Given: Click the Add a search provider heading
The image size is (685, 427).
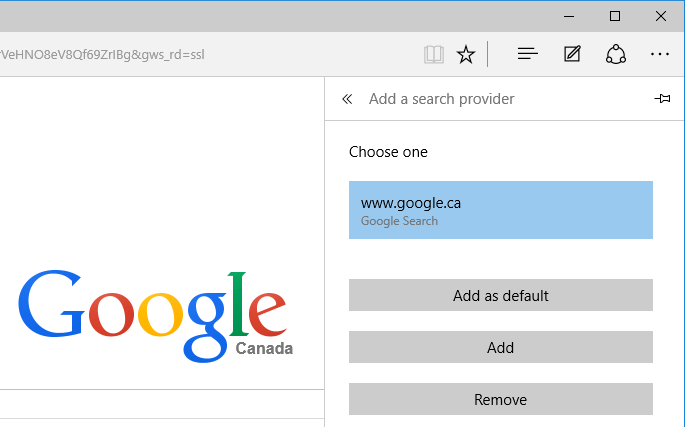Looking at the screenshot, I should pyautogui.click(x=442, y=99).
